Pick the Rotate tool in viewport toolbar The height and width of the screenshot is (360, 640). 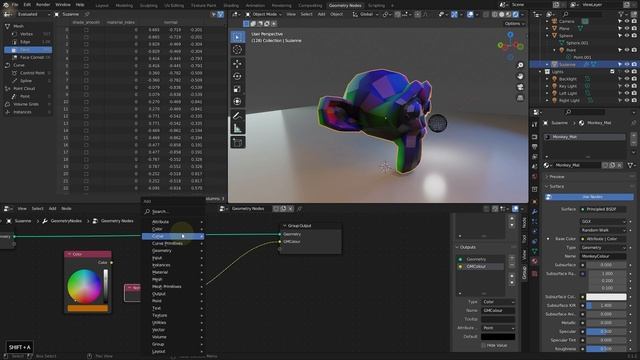pyautogui.click(x=237, y=76)
